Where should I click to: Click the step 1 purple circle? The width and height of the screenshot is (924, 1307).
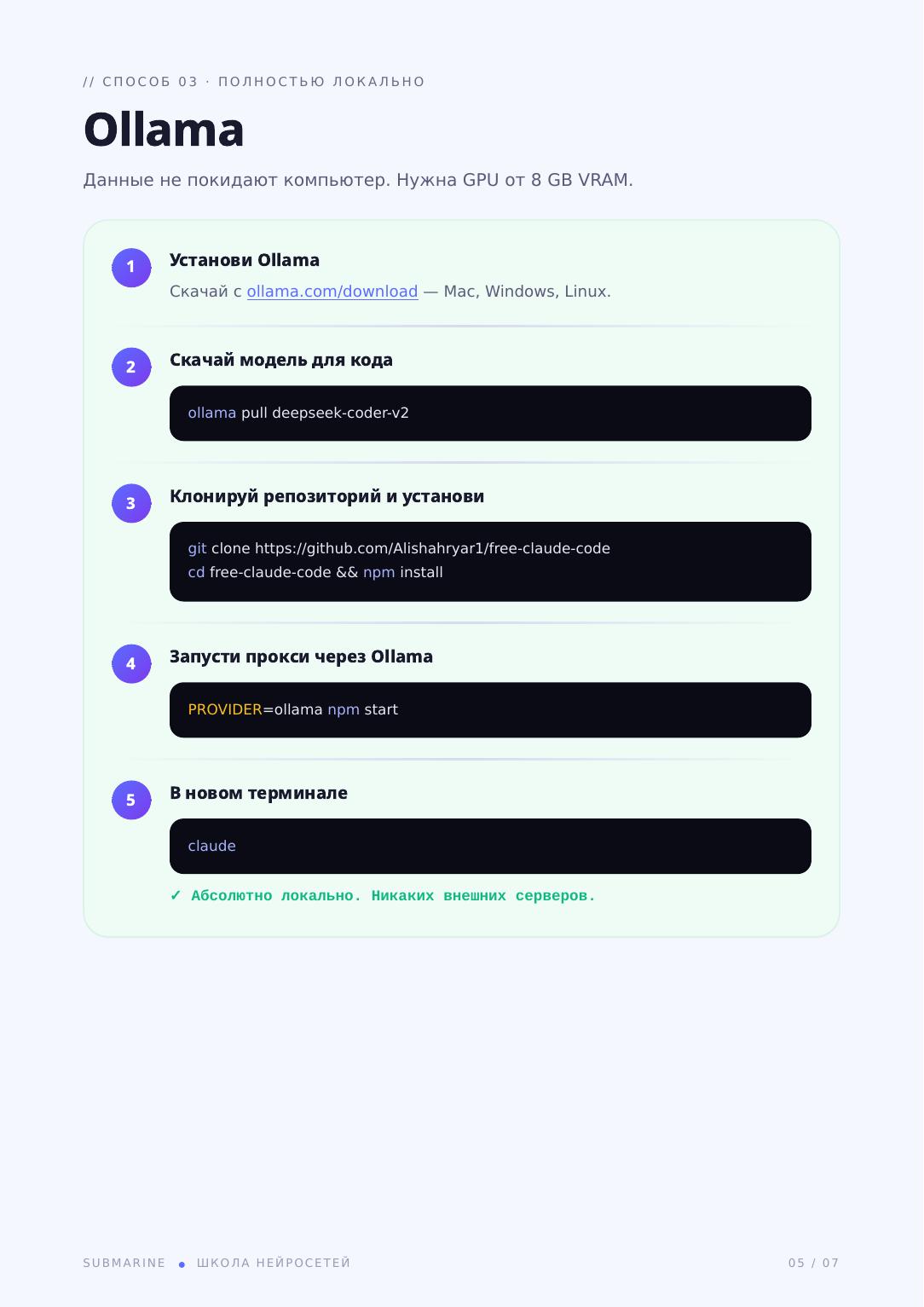pos(131,268)
